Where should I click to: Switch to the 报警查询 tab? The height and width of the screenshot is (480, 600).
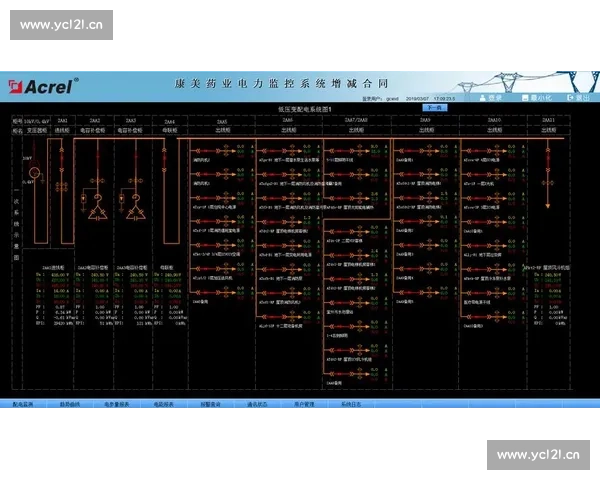tap(207, 404)
